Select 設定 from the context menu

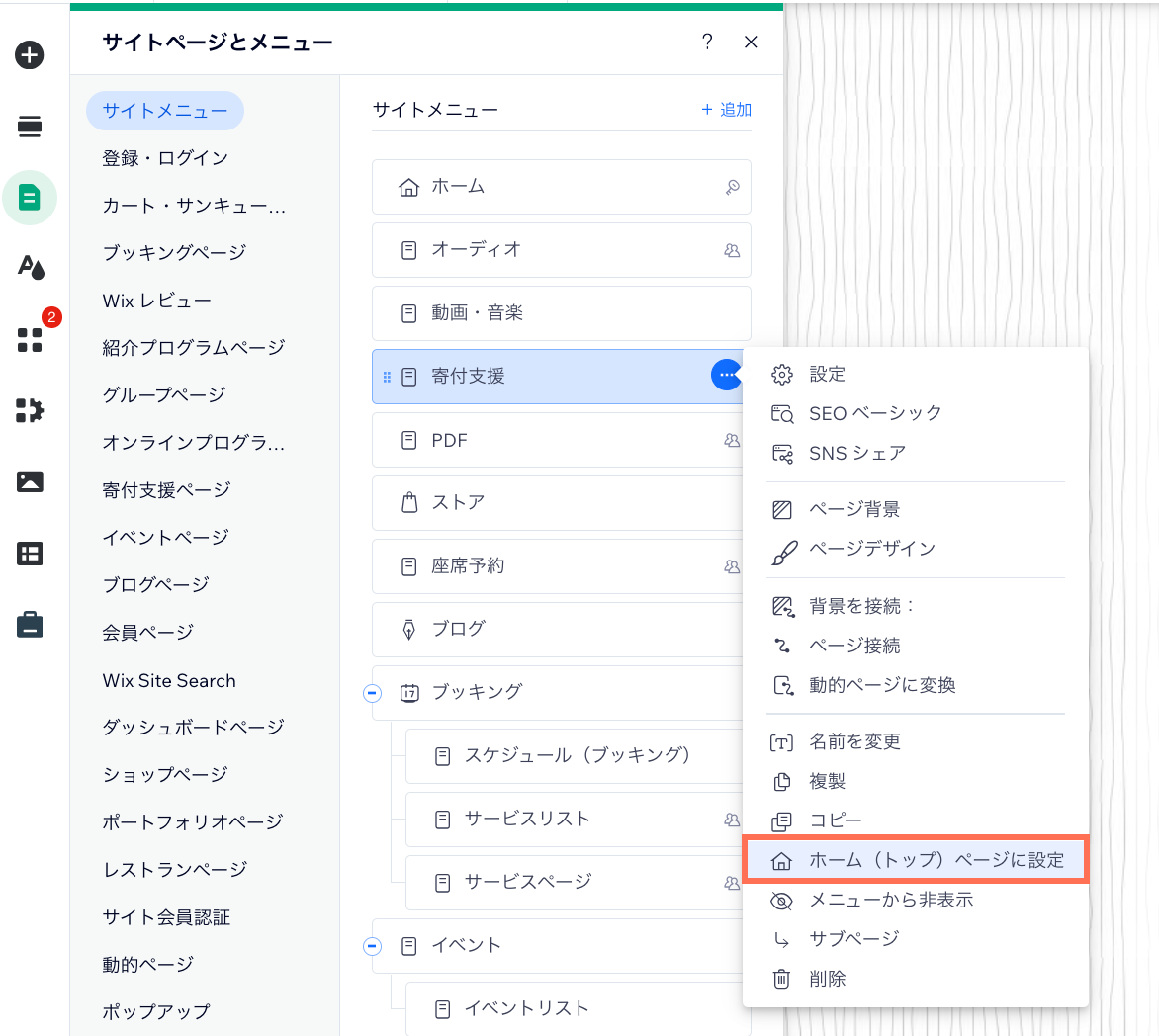[829, 375]
